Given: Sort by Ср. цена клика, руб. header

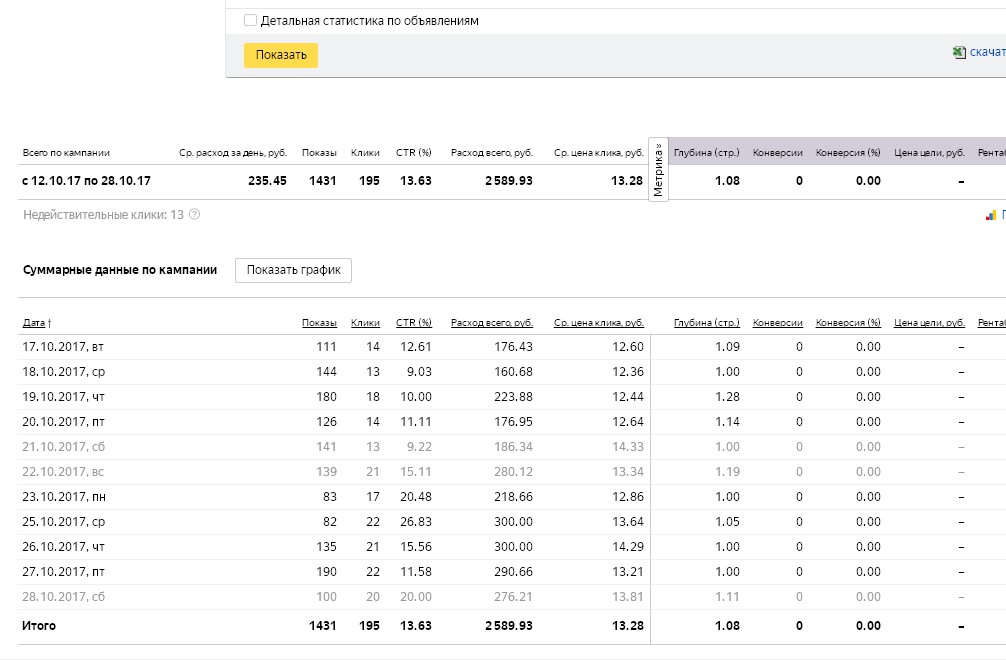Looking at the screenshot, I should pos(599,323).
